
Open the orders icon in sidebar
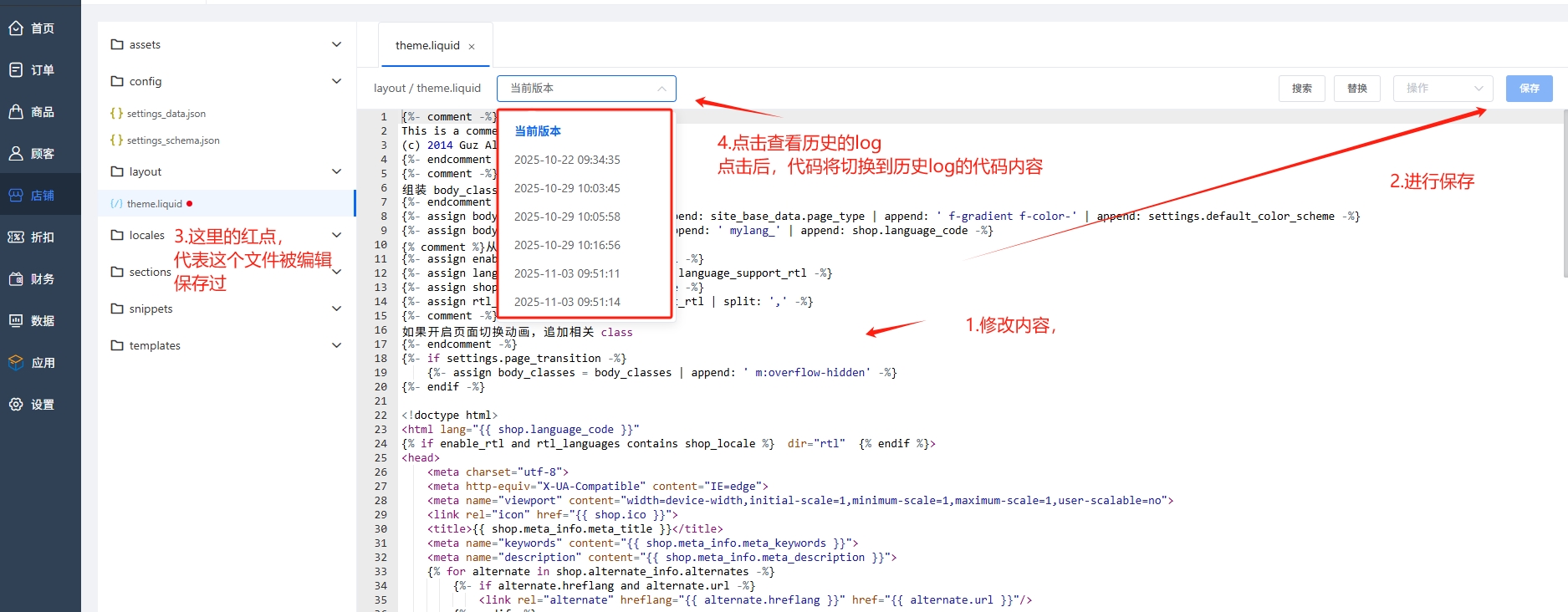click(16, 70)
